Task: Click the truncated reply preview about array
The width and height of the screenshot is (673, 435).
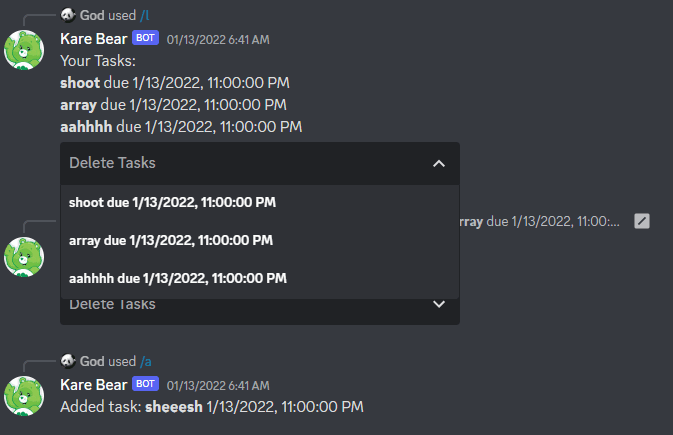Action: click(x=540, y=222)
